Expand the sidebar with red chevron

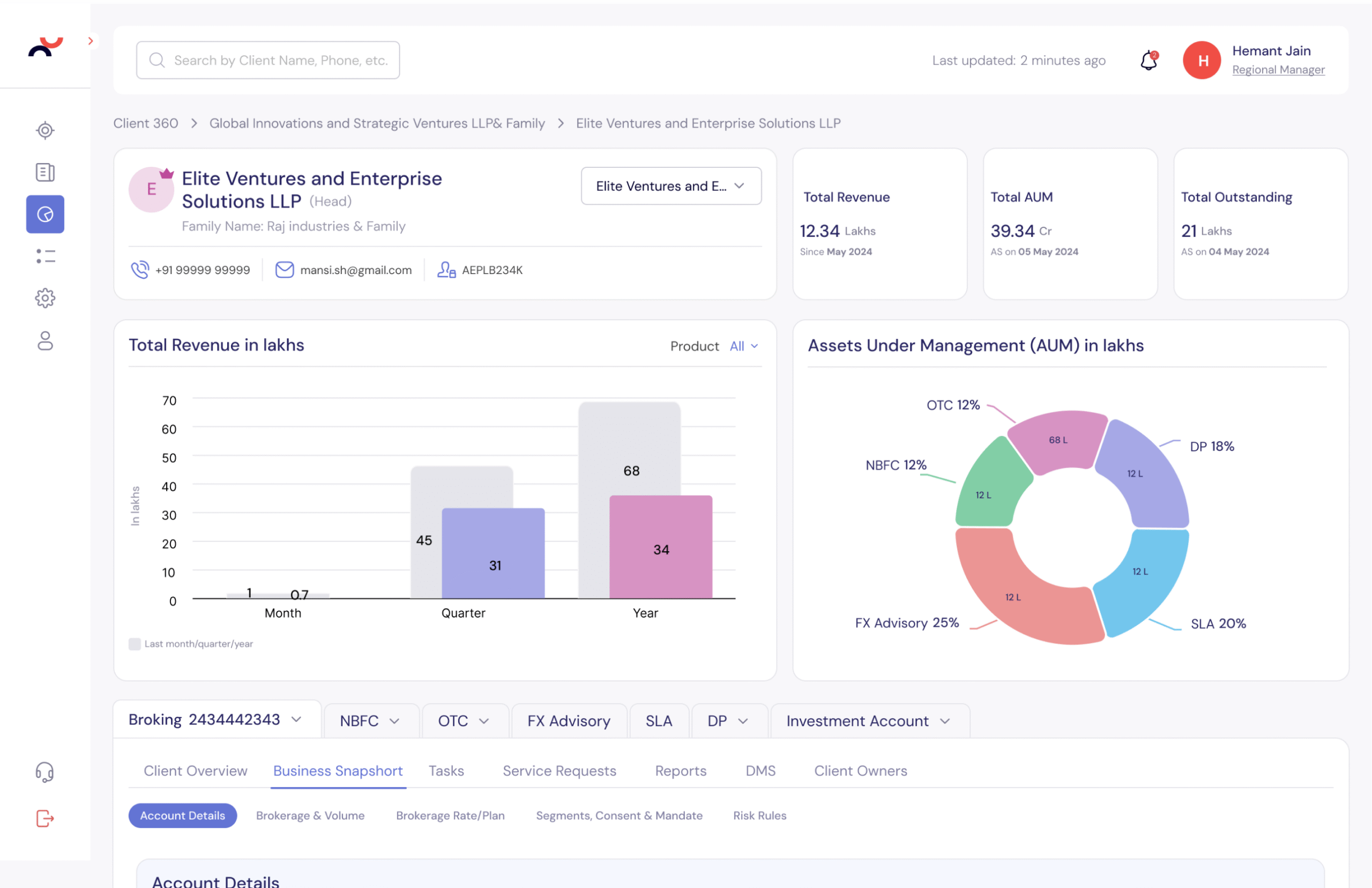coord(91,41)
